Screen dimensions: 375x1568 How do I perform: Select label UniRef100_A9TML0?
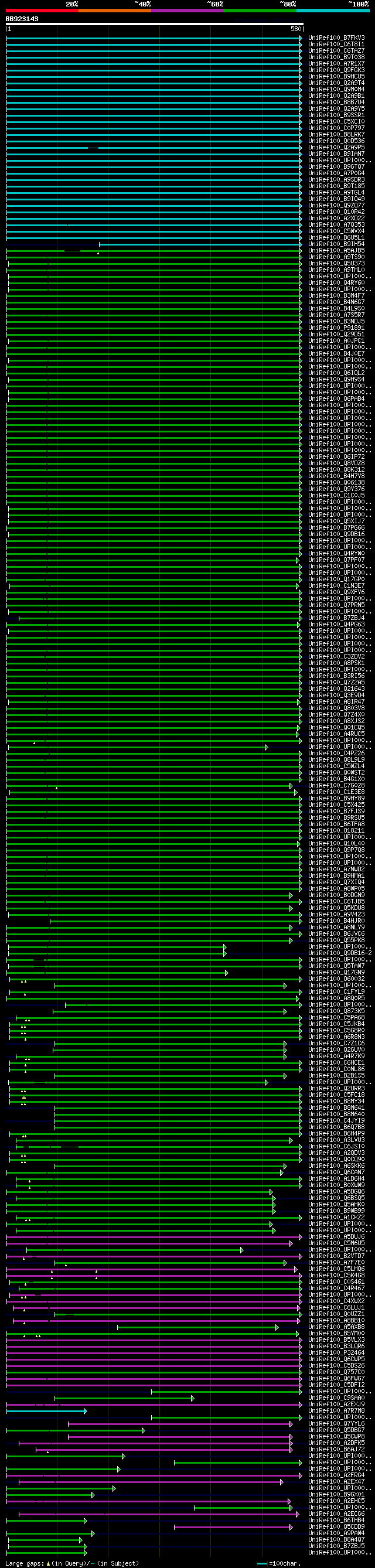coord(337,270)
